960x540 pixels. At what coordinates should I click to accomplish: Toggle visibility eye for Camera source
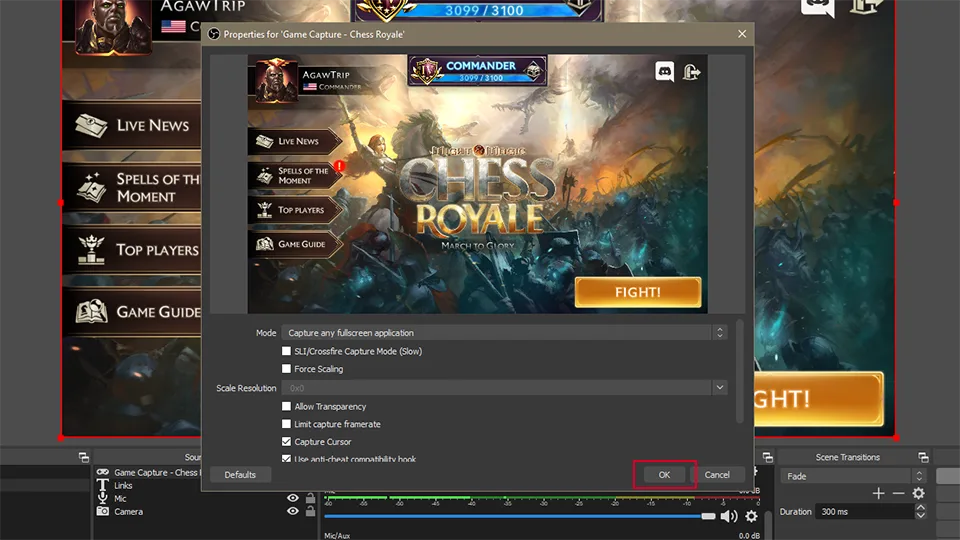[x=293, y=511]
